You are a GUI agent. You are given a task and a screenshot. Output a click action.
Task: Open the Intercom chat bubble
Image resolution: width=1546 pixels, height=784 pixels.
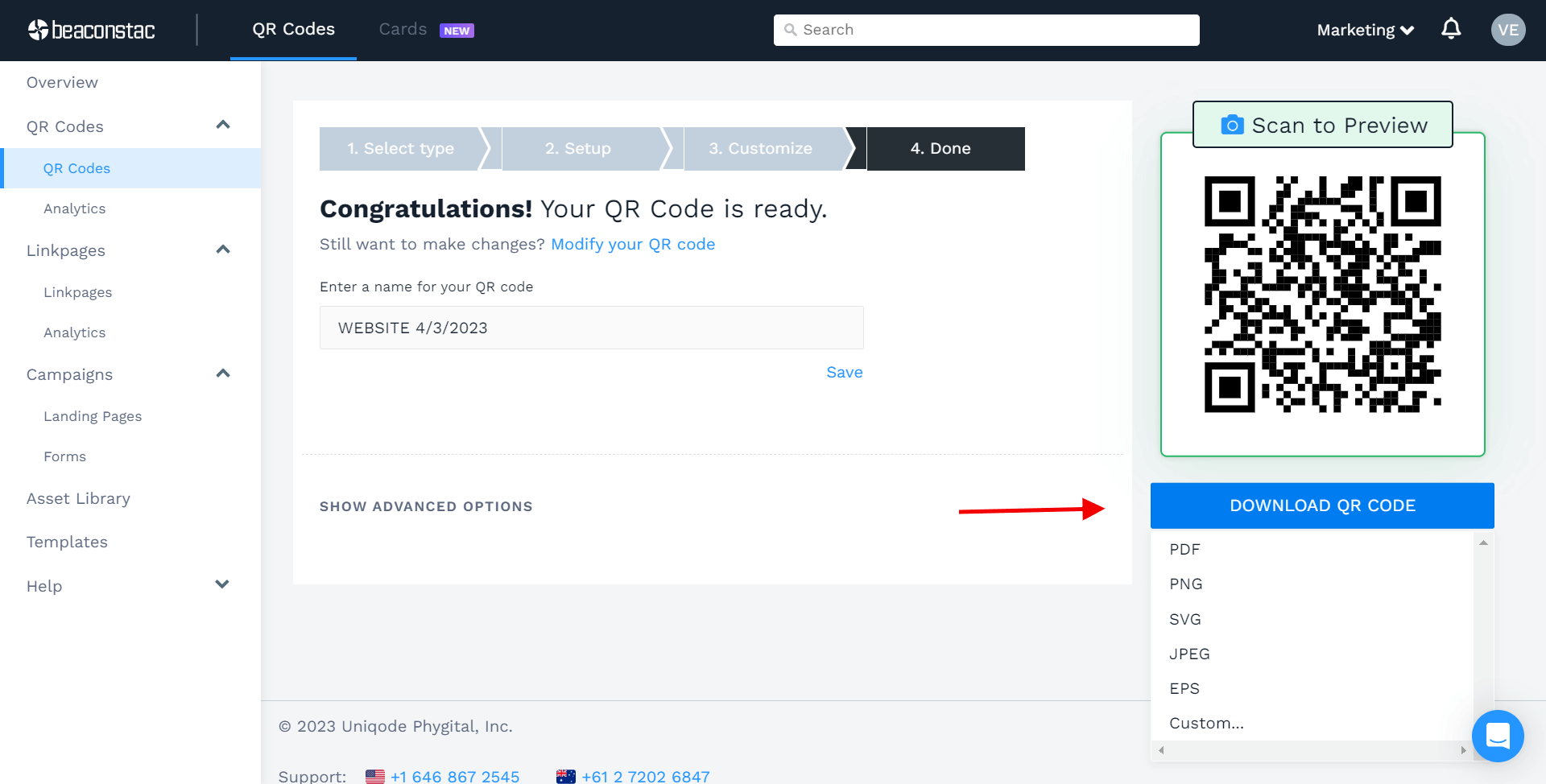1498,736
